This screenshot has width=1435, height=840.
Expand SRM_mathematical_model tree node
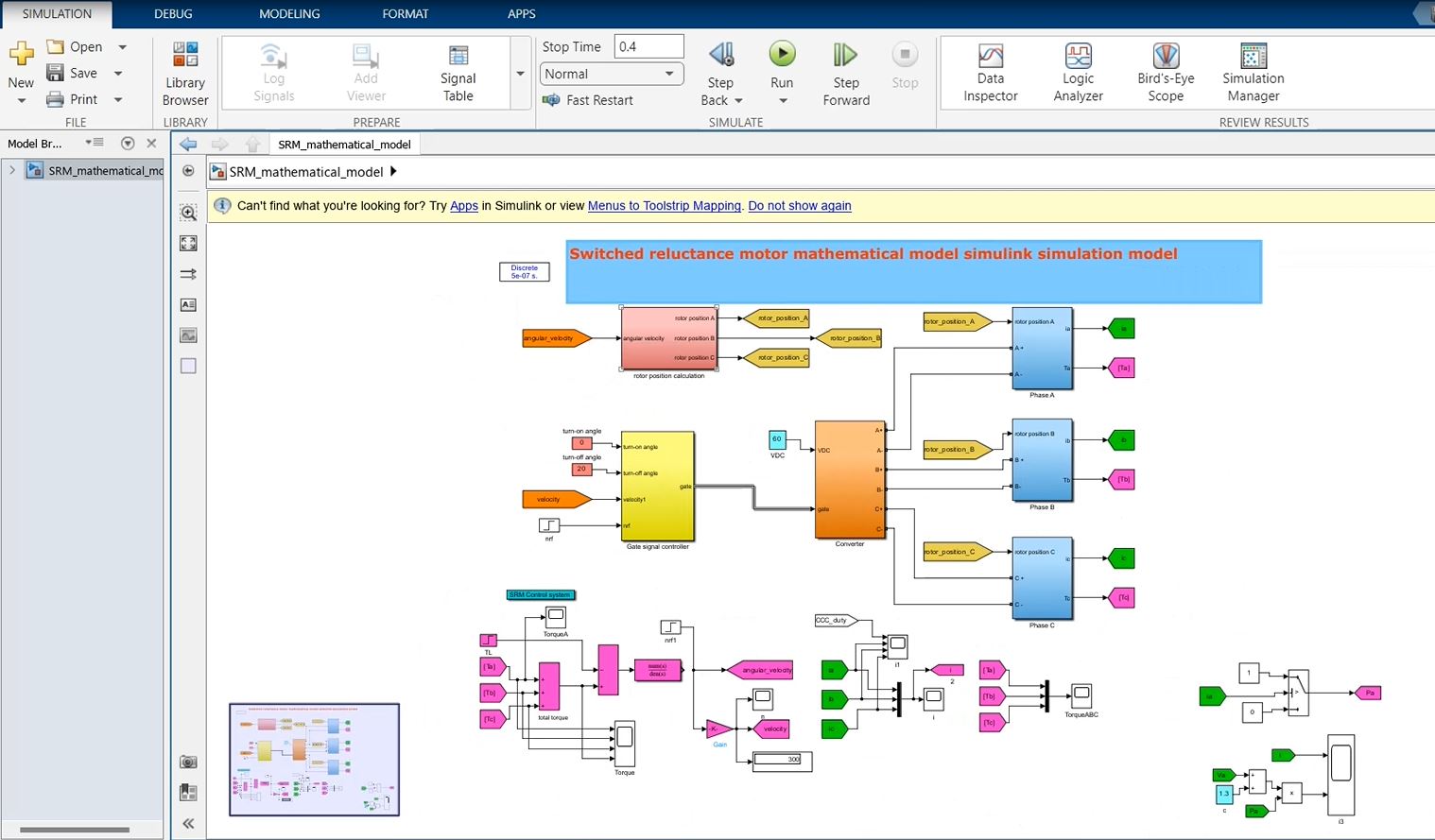[x=12, y=171]
